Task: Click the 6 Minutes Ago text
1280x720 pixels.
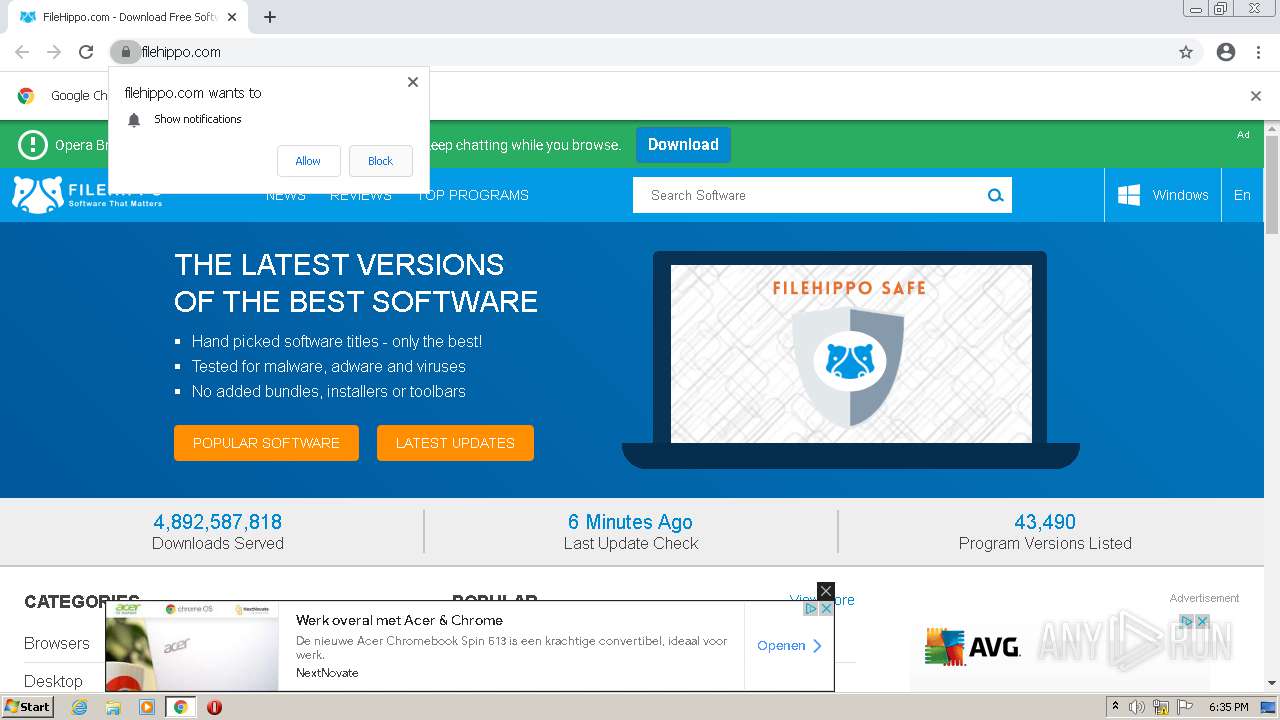Action: point(630,522)
